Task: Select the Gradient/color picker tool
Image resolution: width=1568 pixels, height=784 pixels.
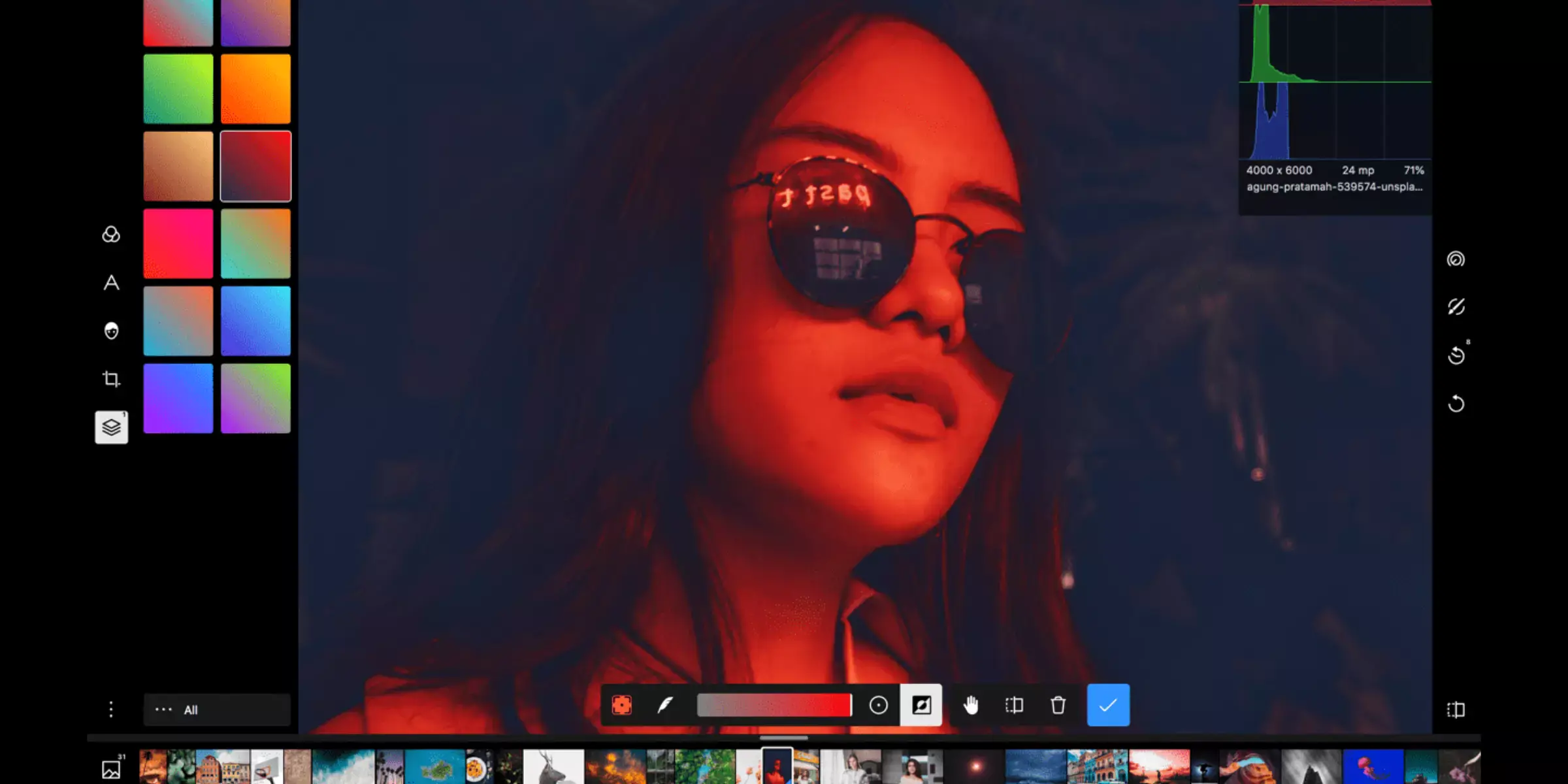Action: coord(774,705)
